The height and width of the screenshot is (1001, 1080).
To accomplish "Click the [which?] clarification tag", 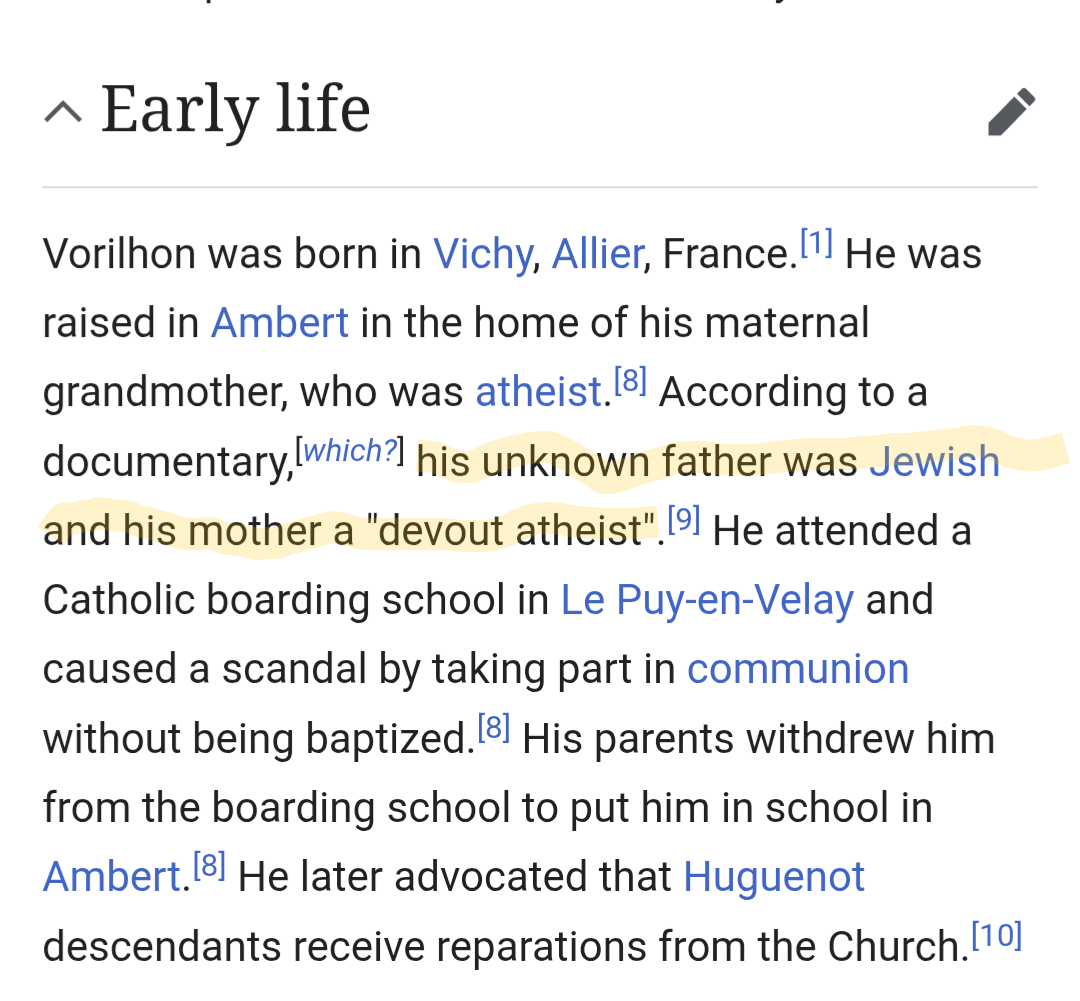I will pyautogui.click(x=350, y=450).
